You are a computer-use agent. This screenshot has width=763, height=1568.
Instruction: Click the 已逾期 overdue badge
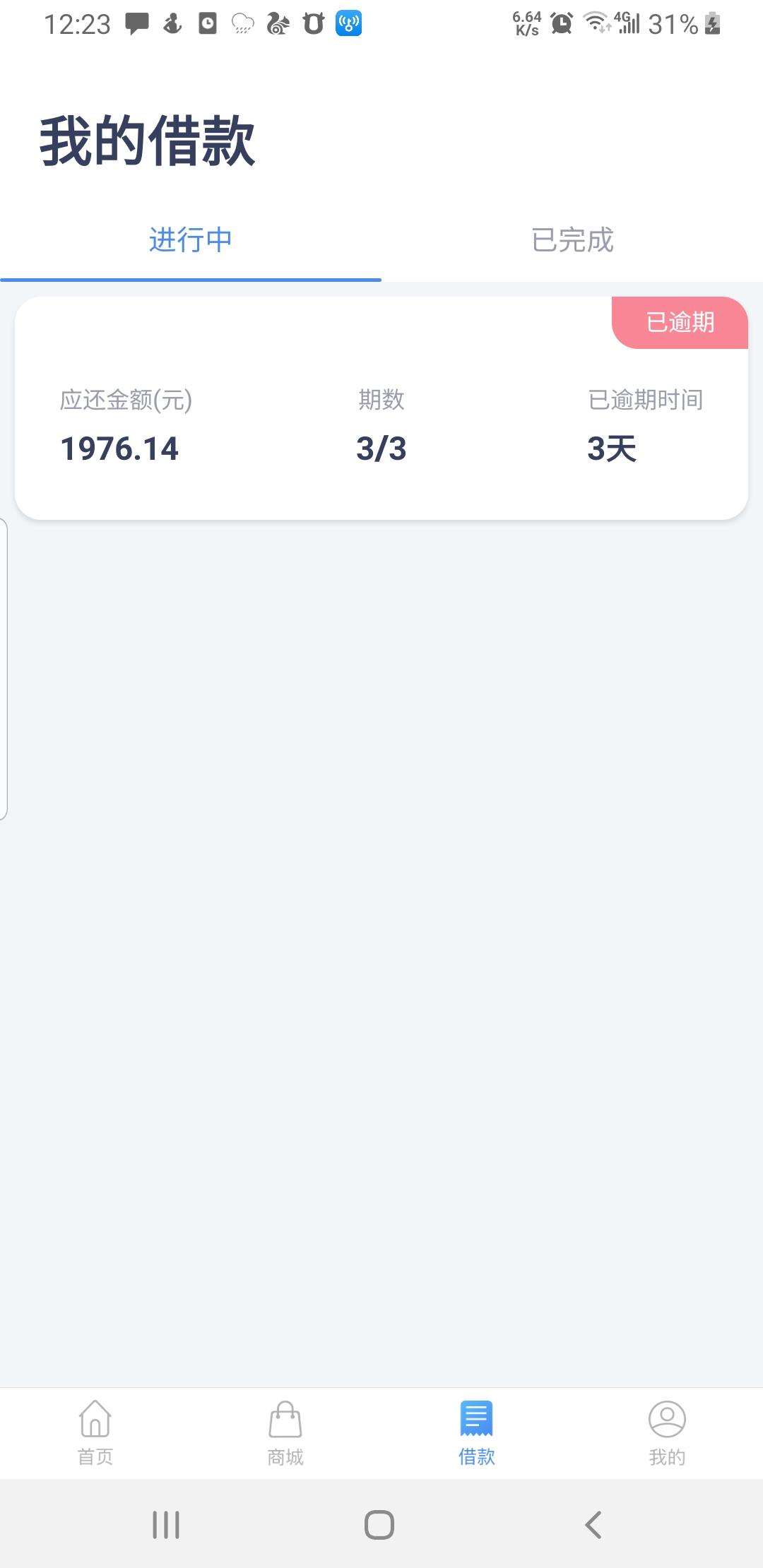click(x=680, y=323)
